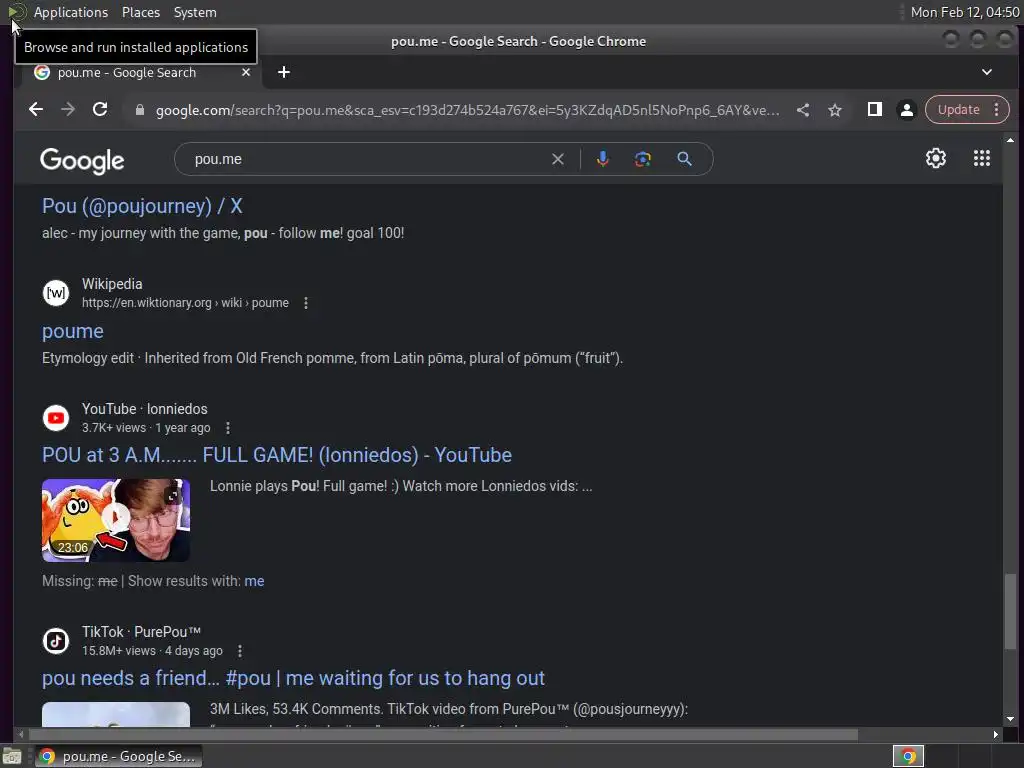Open more options for YouTube result
Viewport: 1024px width, 768px height.
click(227, 428)
